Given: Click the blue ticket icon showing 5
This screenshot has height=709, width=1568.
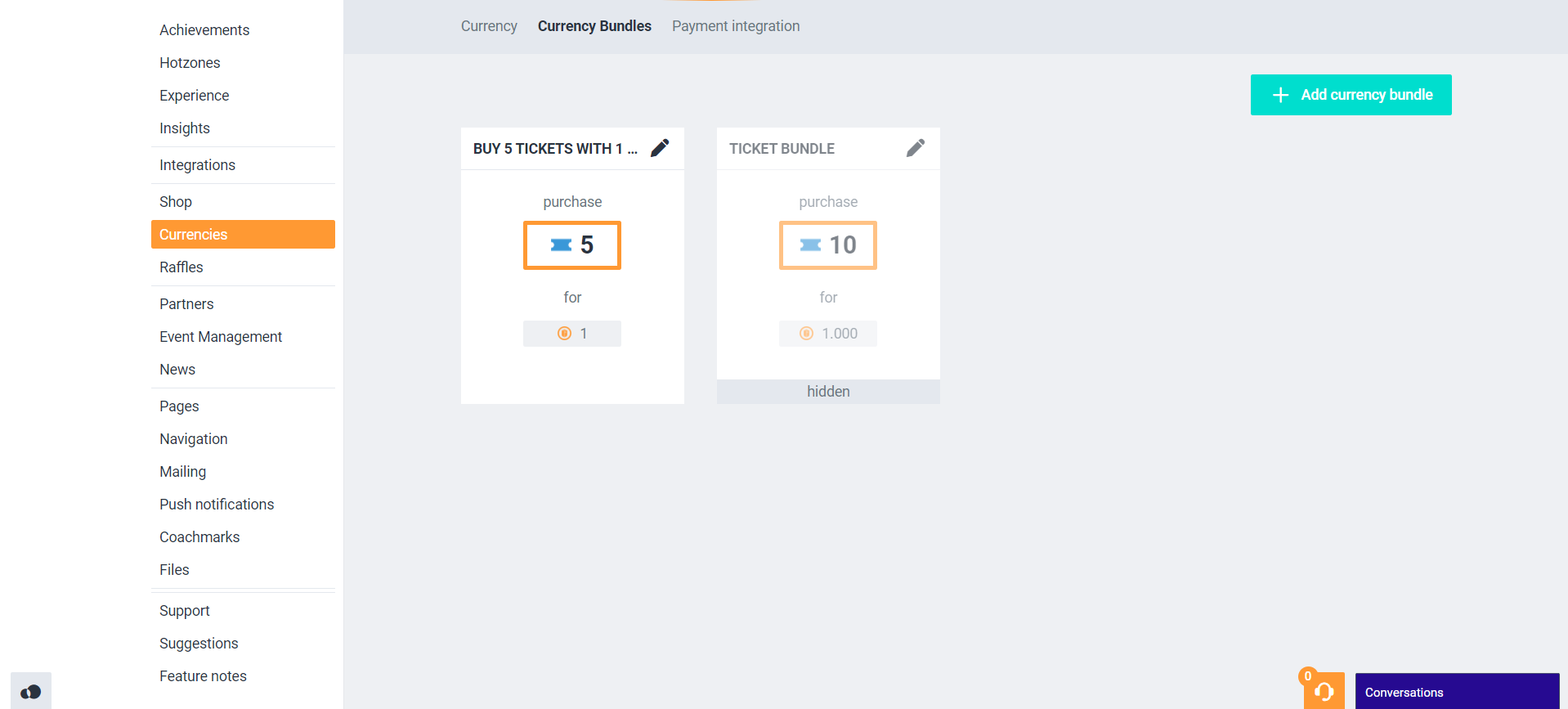Looking at the screenshot, I should click(561, 245).
